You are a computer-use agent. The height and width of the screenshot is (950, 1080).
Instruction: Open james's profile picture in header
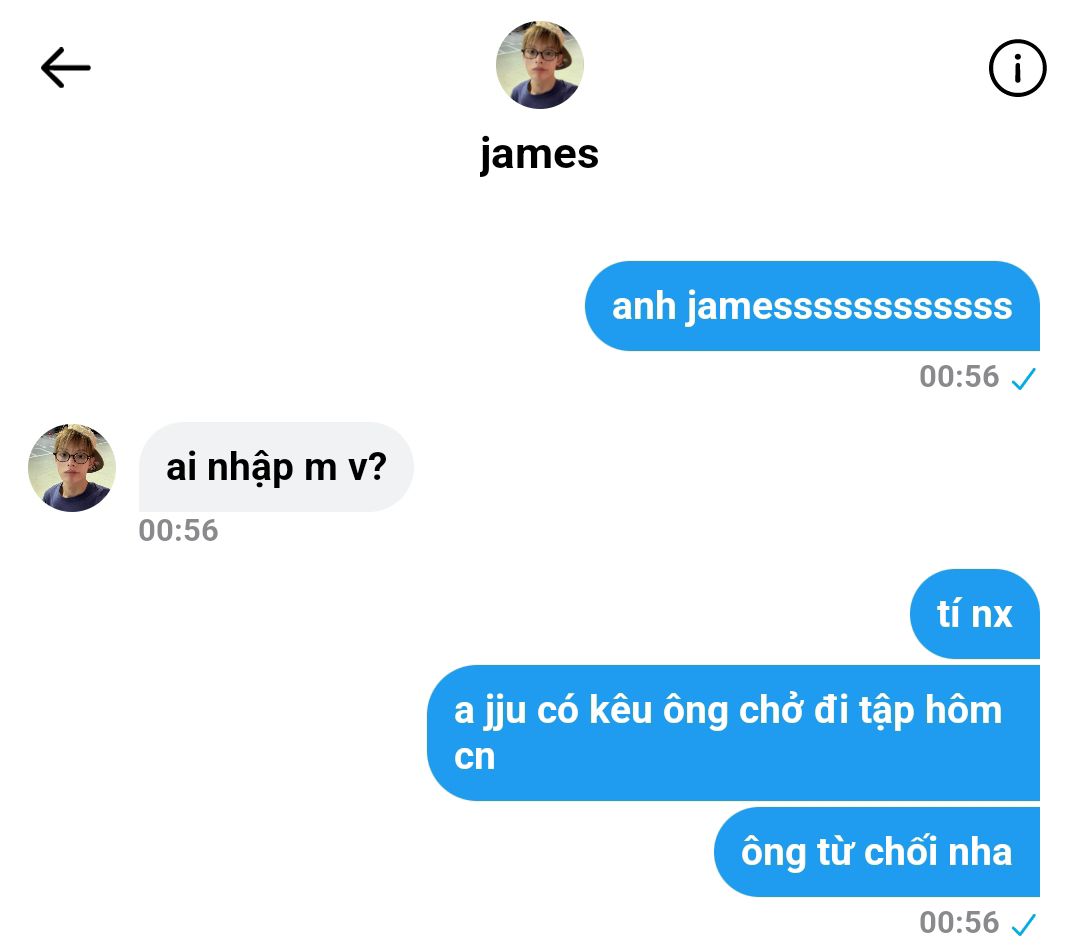pos(539,65)
